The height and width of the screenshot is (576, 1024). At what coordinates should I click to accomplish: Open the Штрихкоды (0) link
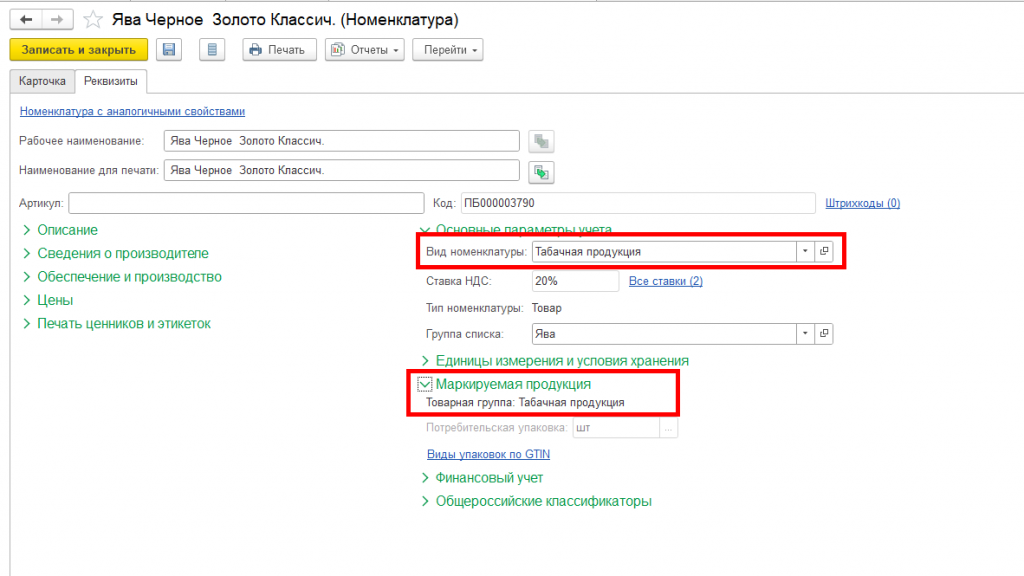click(x=863, y=203)
